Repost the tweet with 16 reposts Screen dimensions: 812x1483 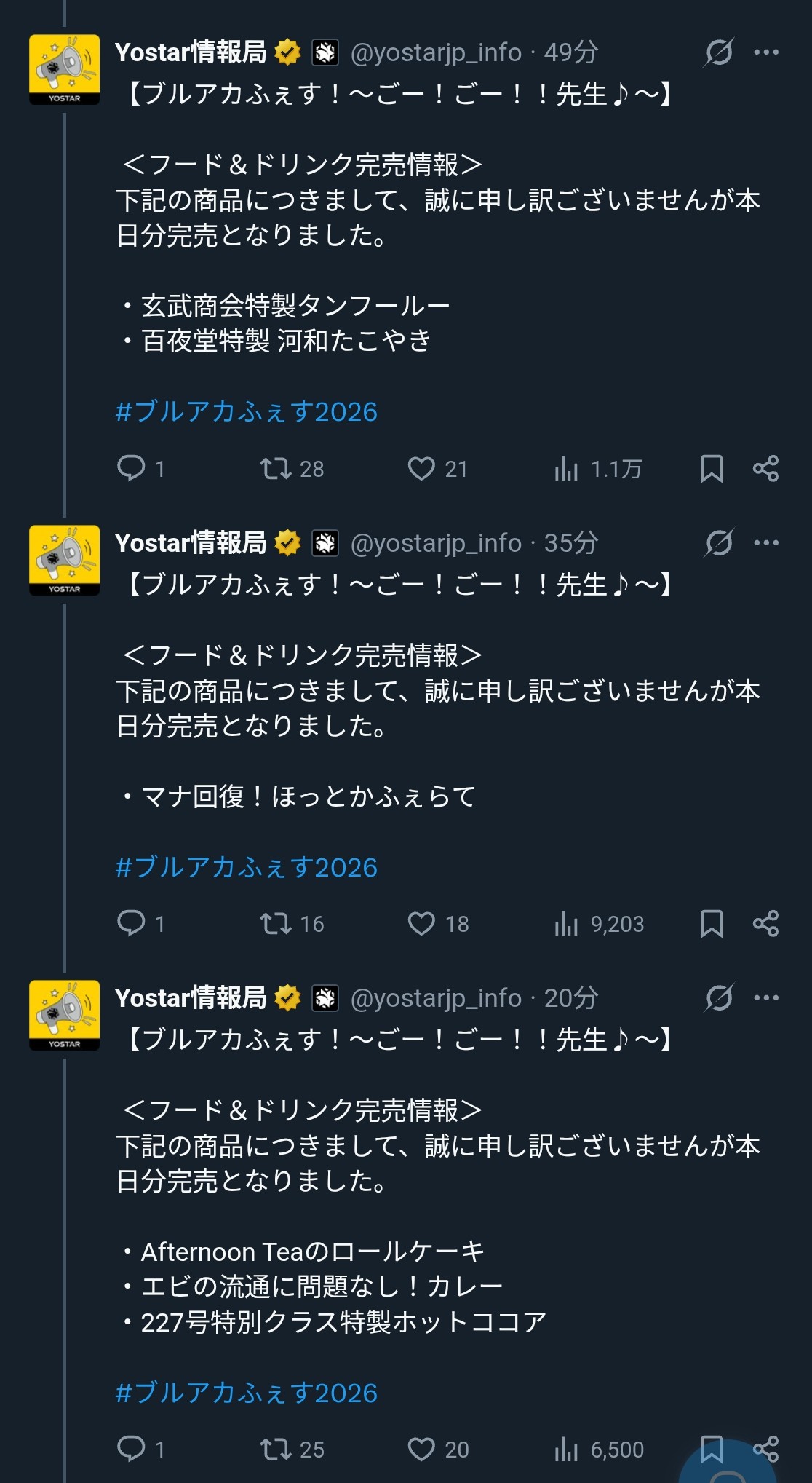[276, 923]
